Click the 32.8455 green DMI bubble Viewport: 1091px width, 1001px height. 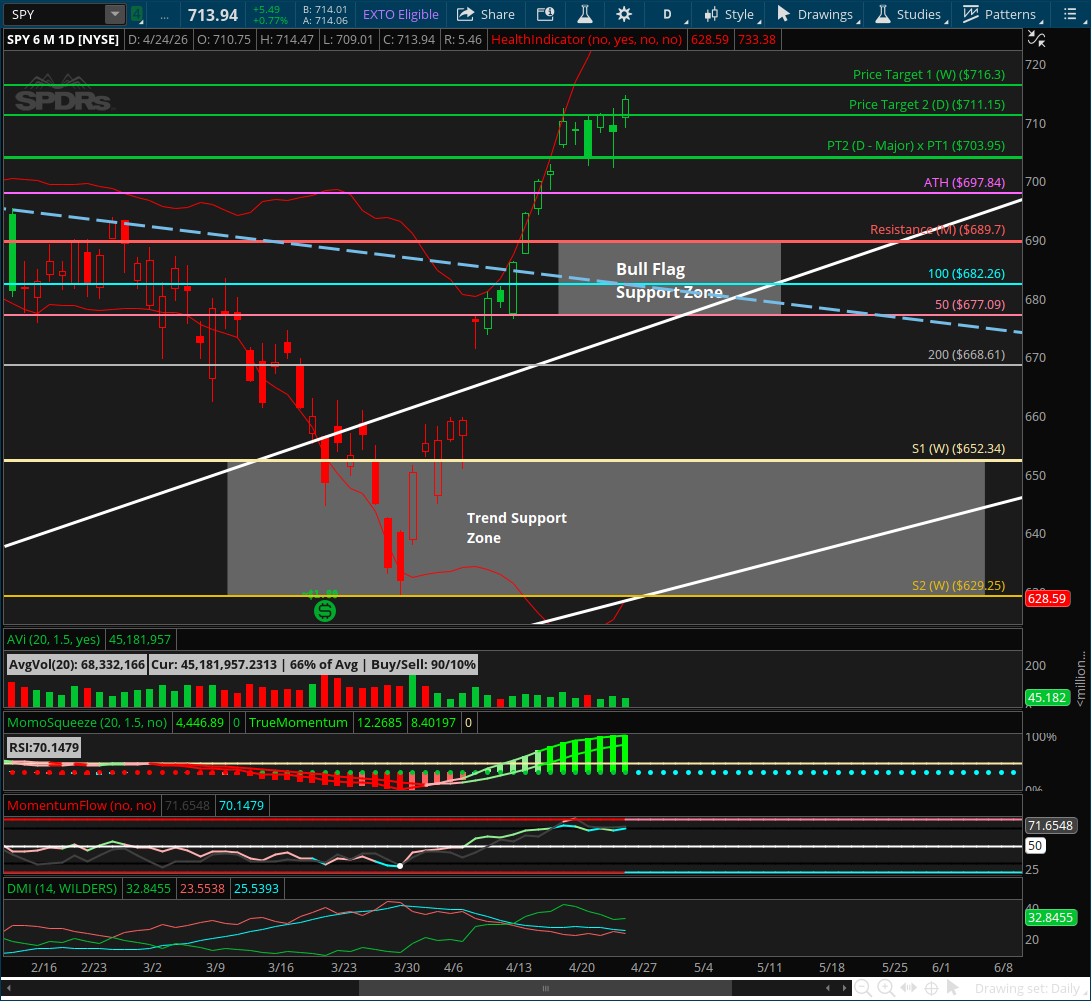pyautogui.click(x=1050, y=918)
